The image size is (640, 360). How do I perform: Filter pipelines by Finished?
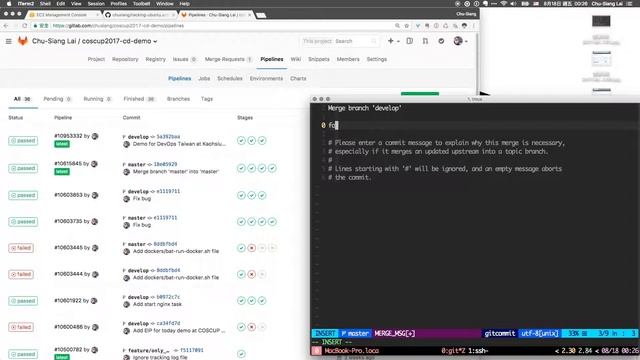[x=139, y=99]
